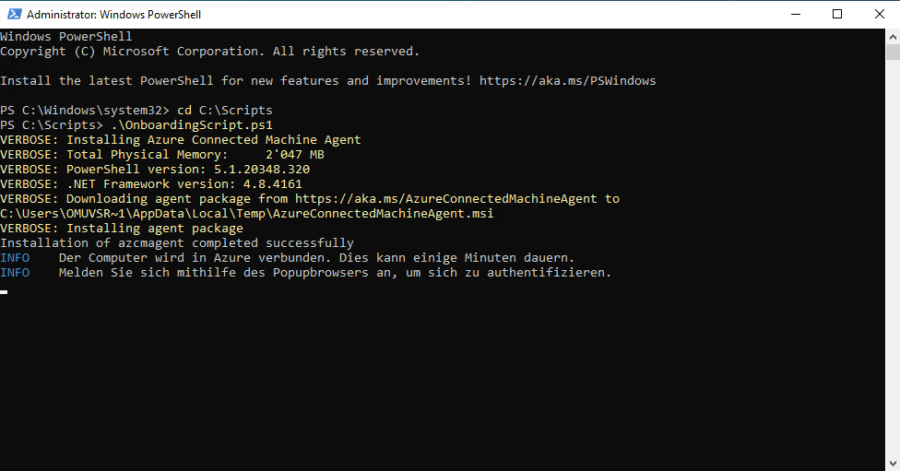Click the 'Administrator: Windows PowerShell' title text
The width and height of the screenshot is (900, 471).
[x=114, y=14]
